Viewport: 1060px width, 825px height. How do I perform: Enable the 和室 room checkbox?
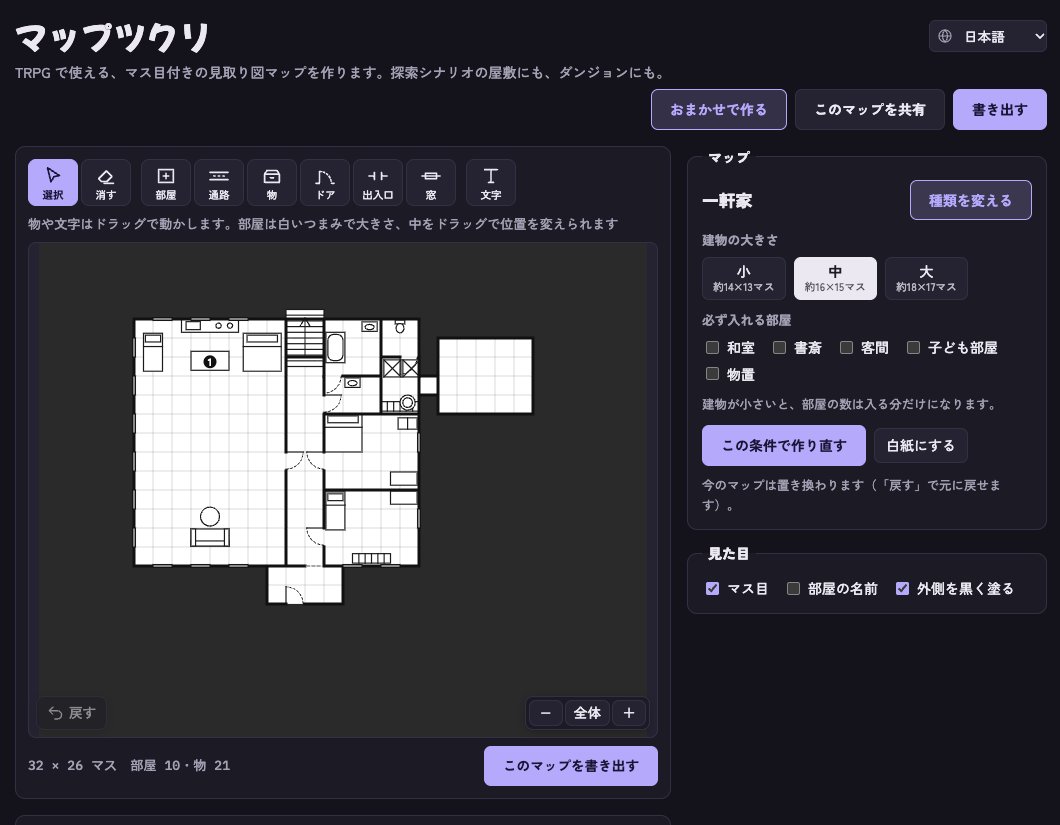click(x=712, y=348)
